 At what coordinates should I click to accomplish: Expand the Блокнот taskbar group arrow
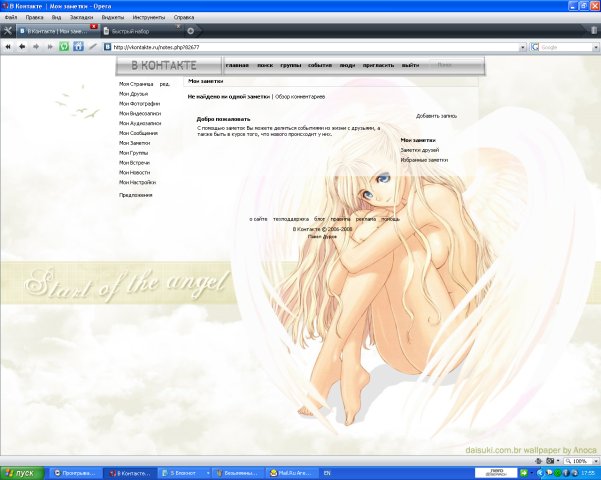pyautogui.click(x=208, y=473)
